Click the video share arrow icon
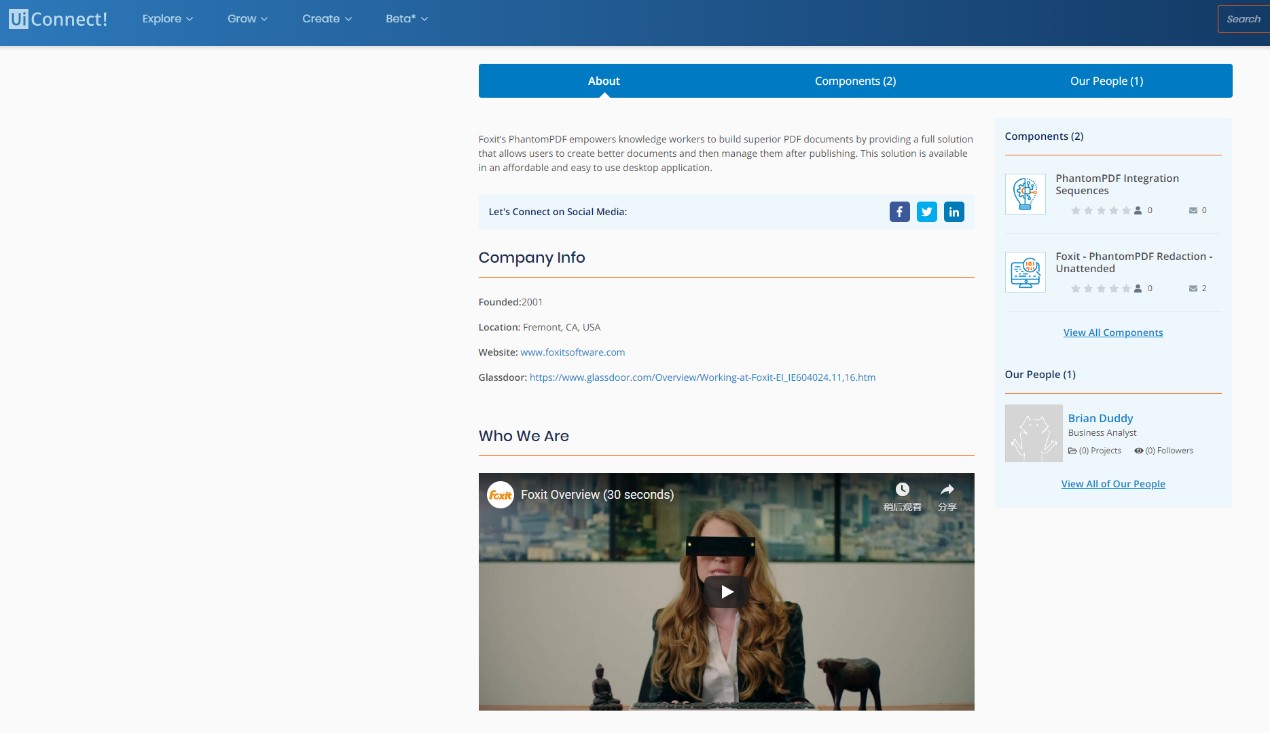 pos(947,489)
